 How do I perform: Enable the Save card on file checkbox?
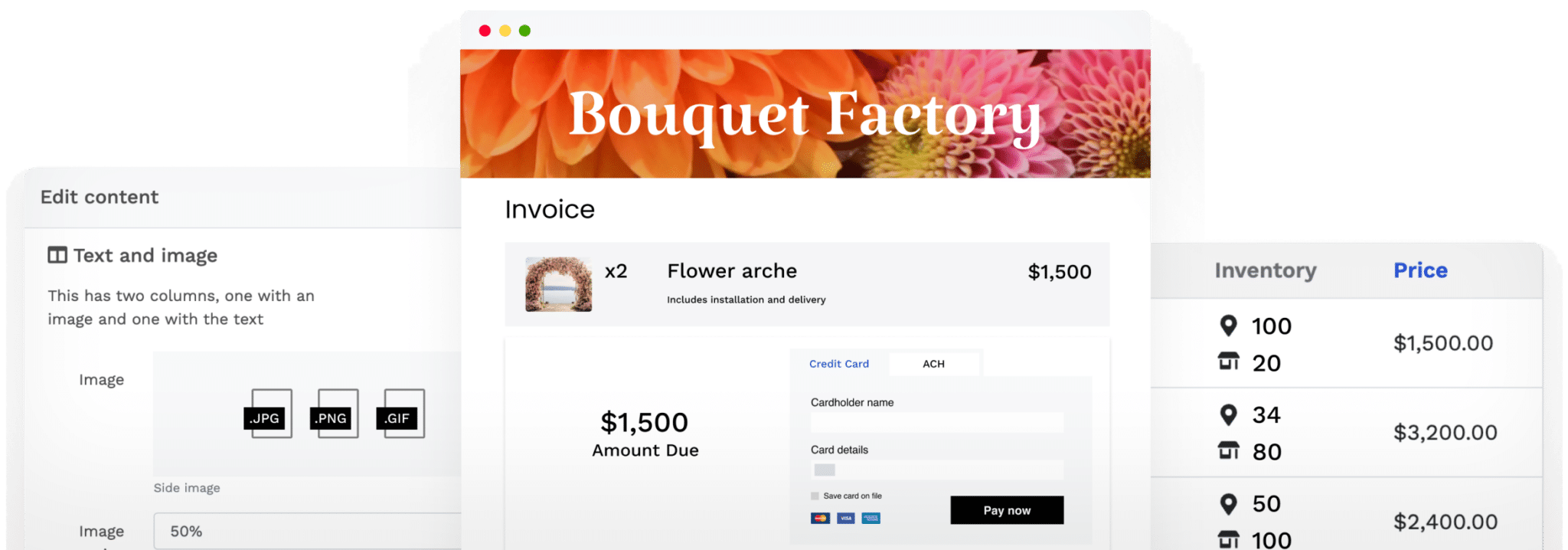(x=814, y=496)
